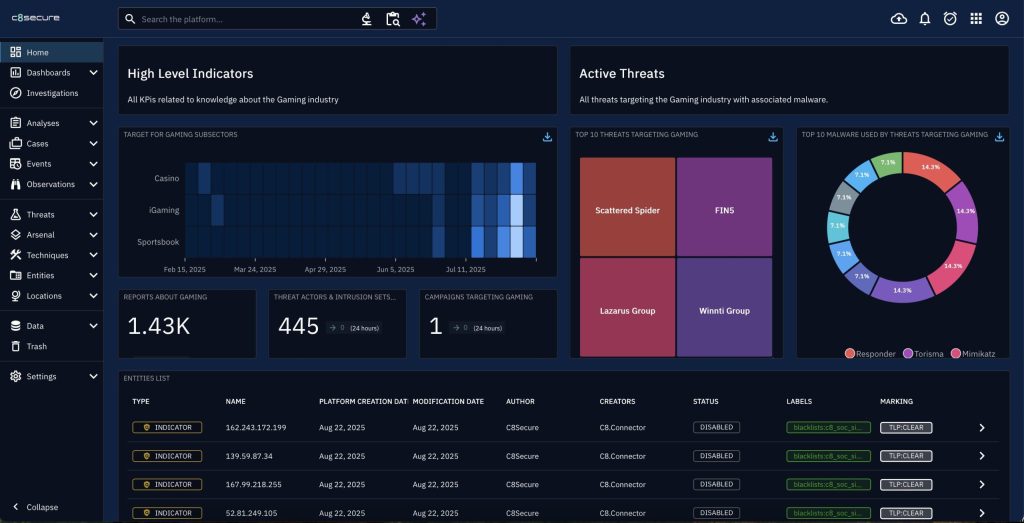Download the Target for Gaming Subsectors chart
The image size is (1024, 523).
pyautogui.click(x=547, y=137)
